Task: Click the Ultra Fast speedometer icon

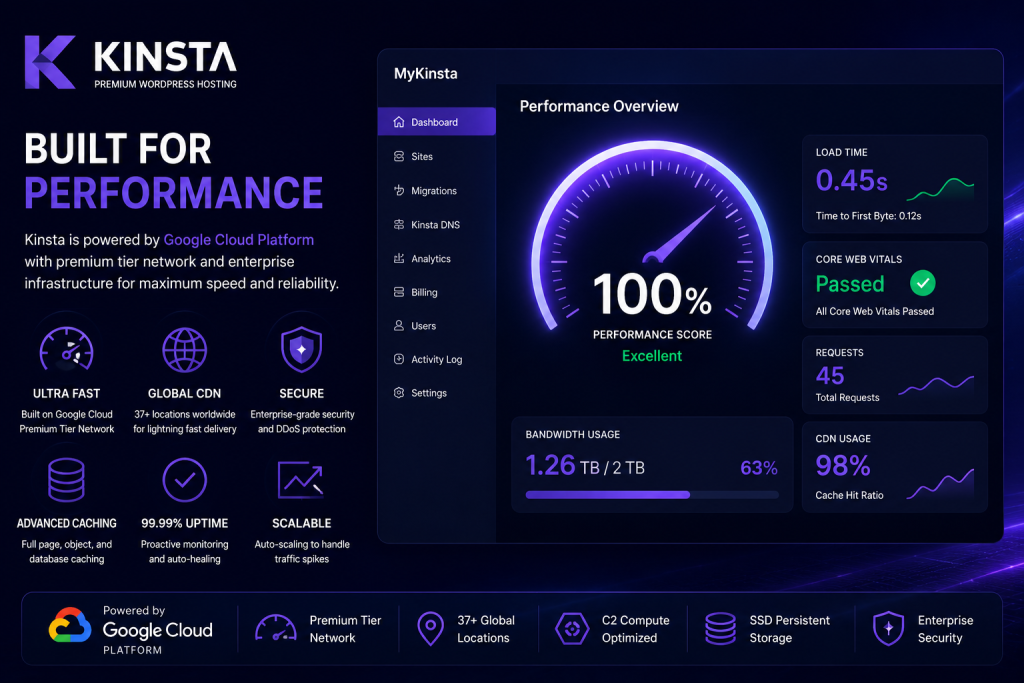Action: point(67,349)
